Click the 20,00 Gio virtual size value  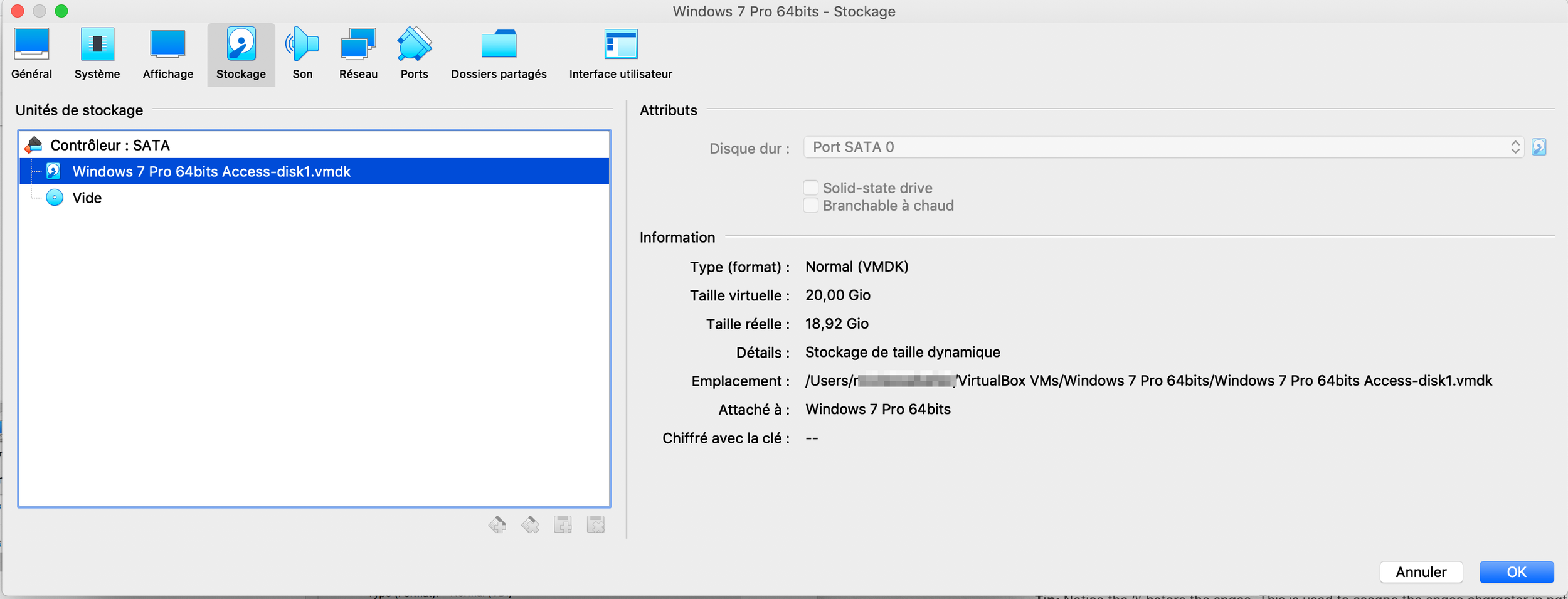pyautogui.click(x=838, y=295)
